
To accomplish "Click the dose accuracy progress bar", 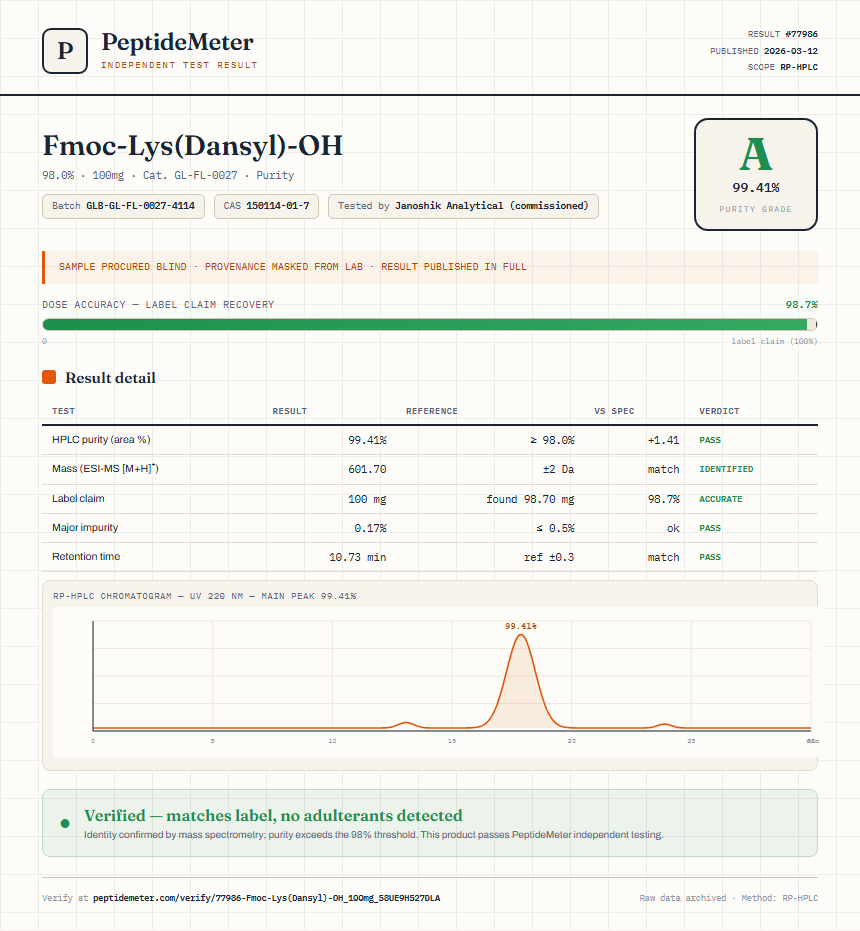I will click(x=430, y=324).
